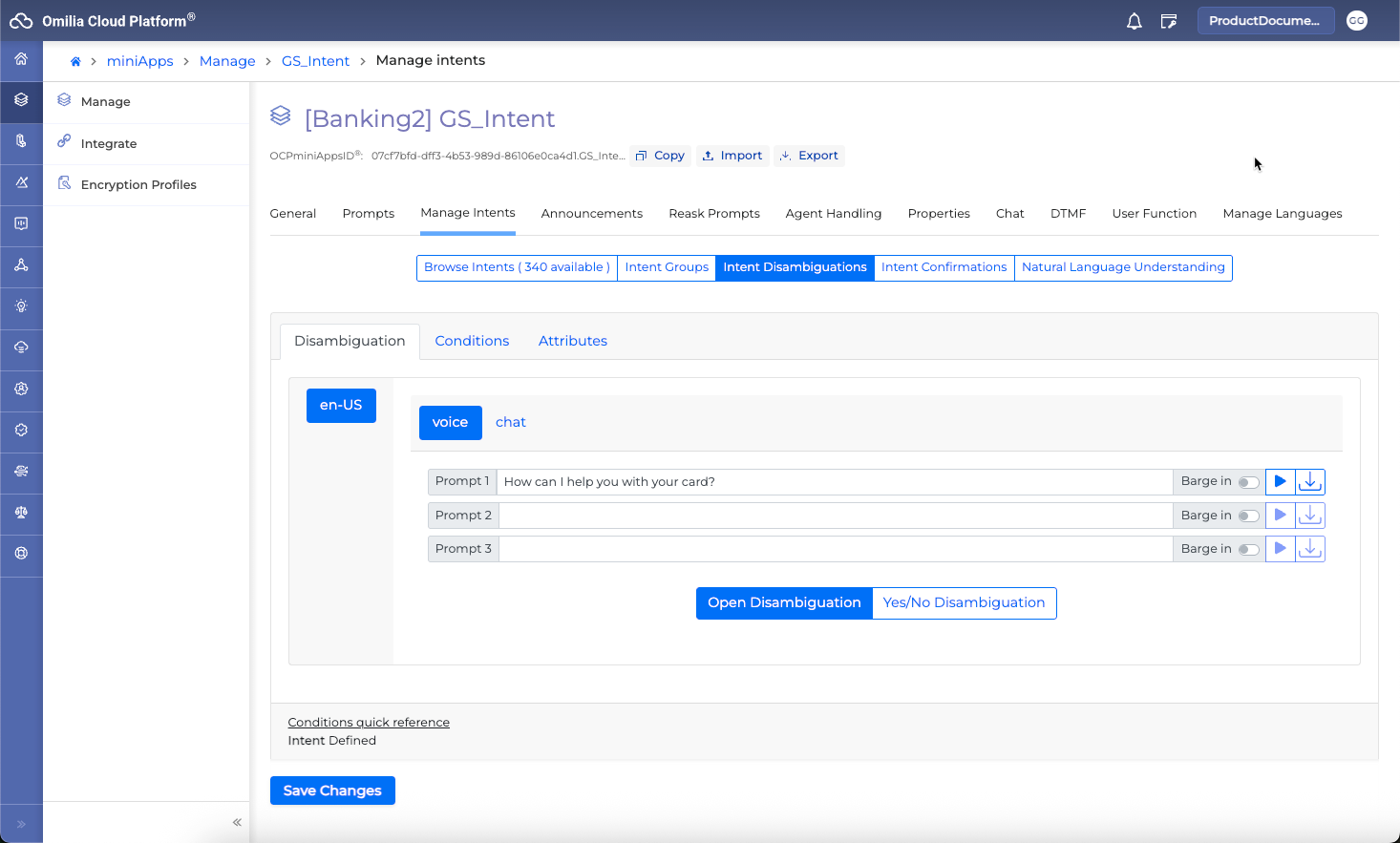Download the Prompt 1 audio file
The image size is (1400, 843).
(1310, 482)
